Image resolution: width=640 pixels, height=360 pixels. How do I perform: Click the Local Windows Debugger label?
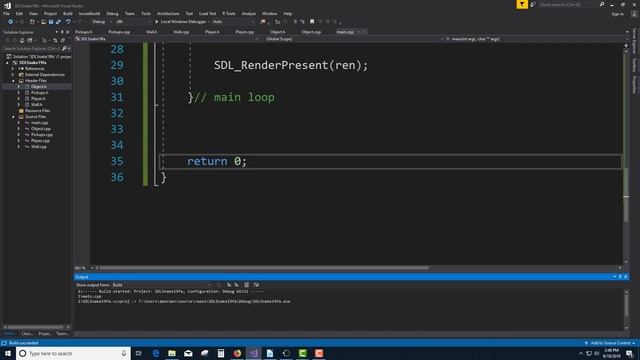pyautogui.click(x=183, y=22)
